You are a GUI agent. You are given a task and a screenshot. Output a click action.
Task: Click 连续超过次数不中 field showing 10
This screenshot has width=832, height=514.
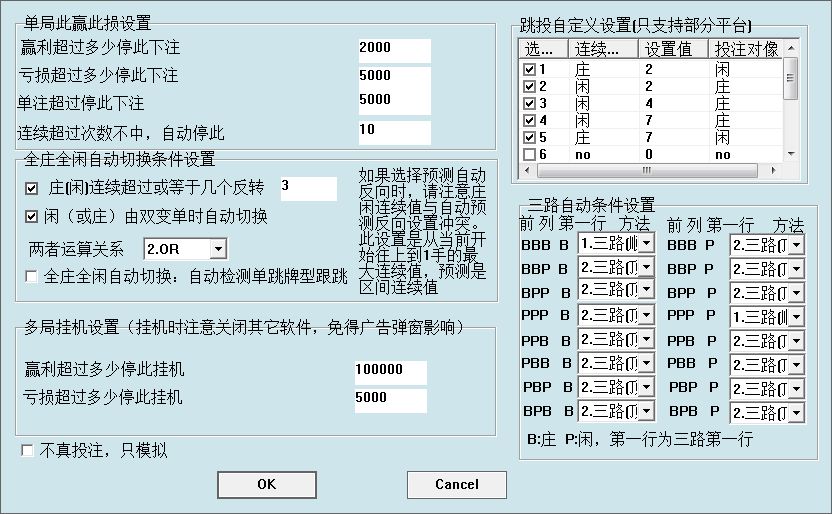(394, 133)
